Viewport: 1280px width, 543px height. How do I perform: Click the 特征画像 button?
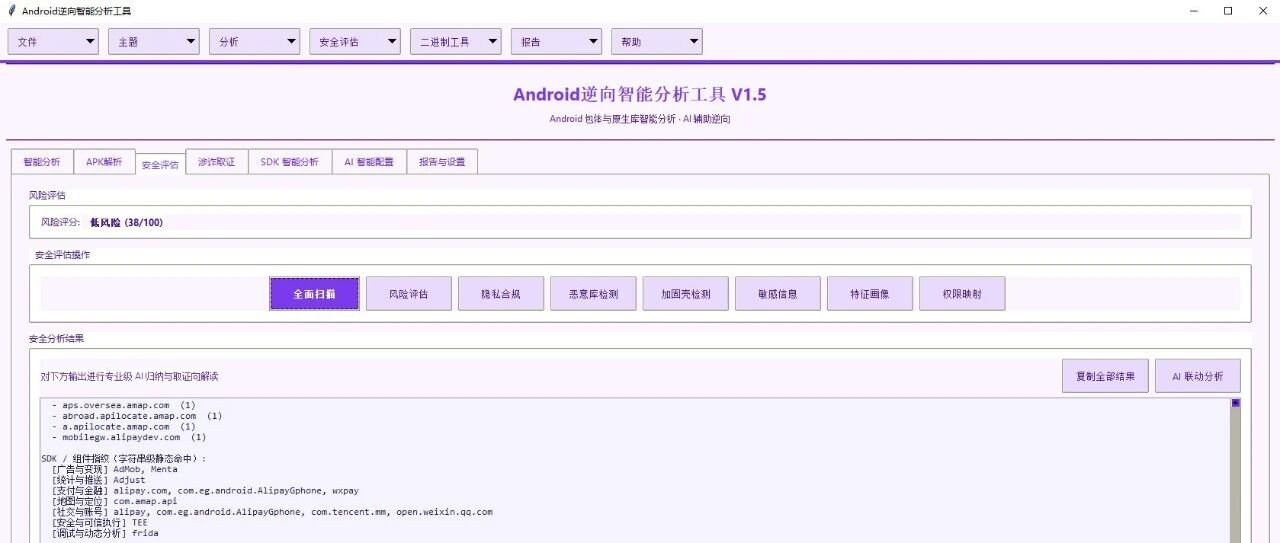(870, 294)
